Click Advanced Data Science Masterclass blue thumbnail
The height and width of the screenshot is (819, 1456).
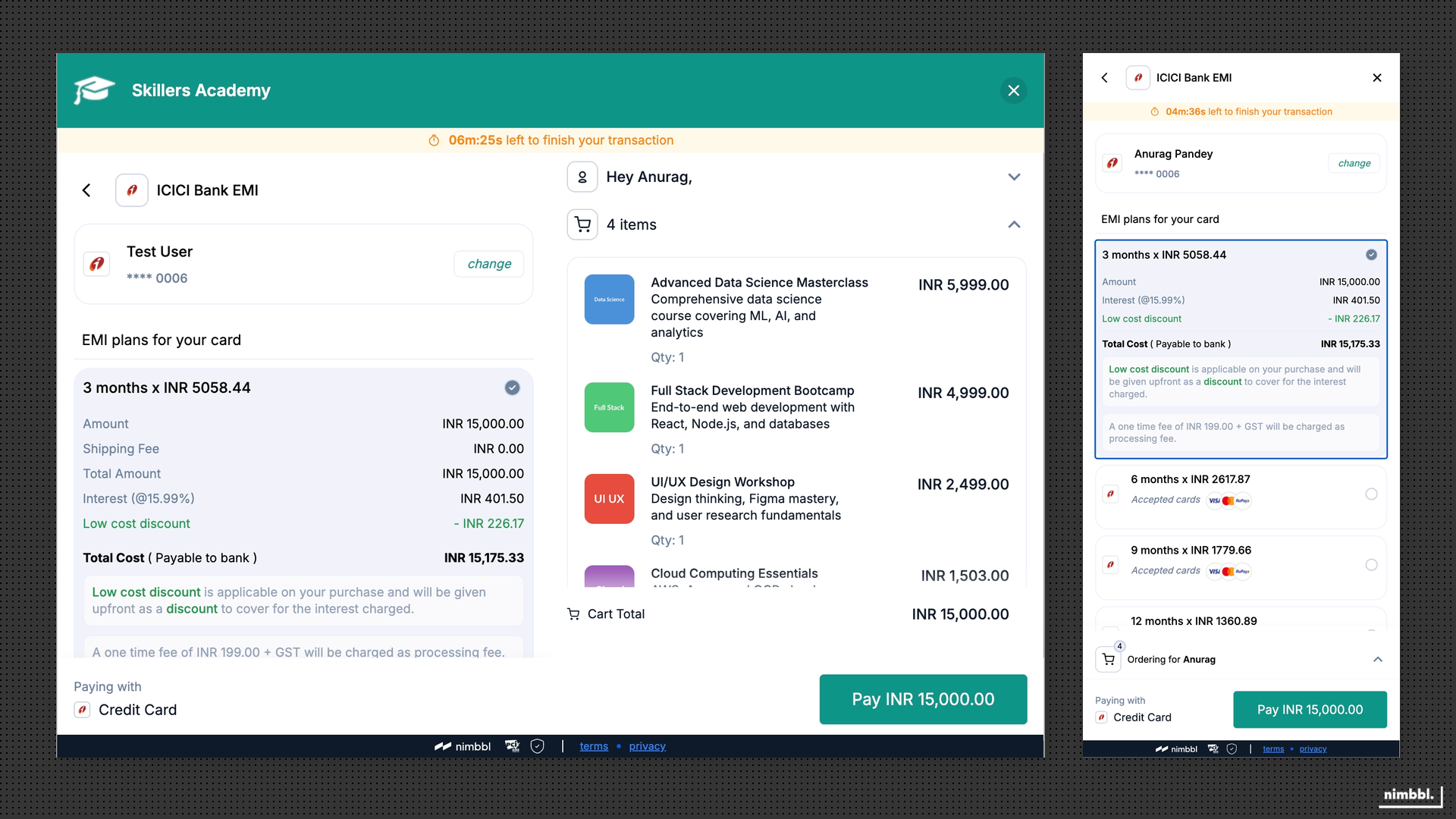point(609,300)
